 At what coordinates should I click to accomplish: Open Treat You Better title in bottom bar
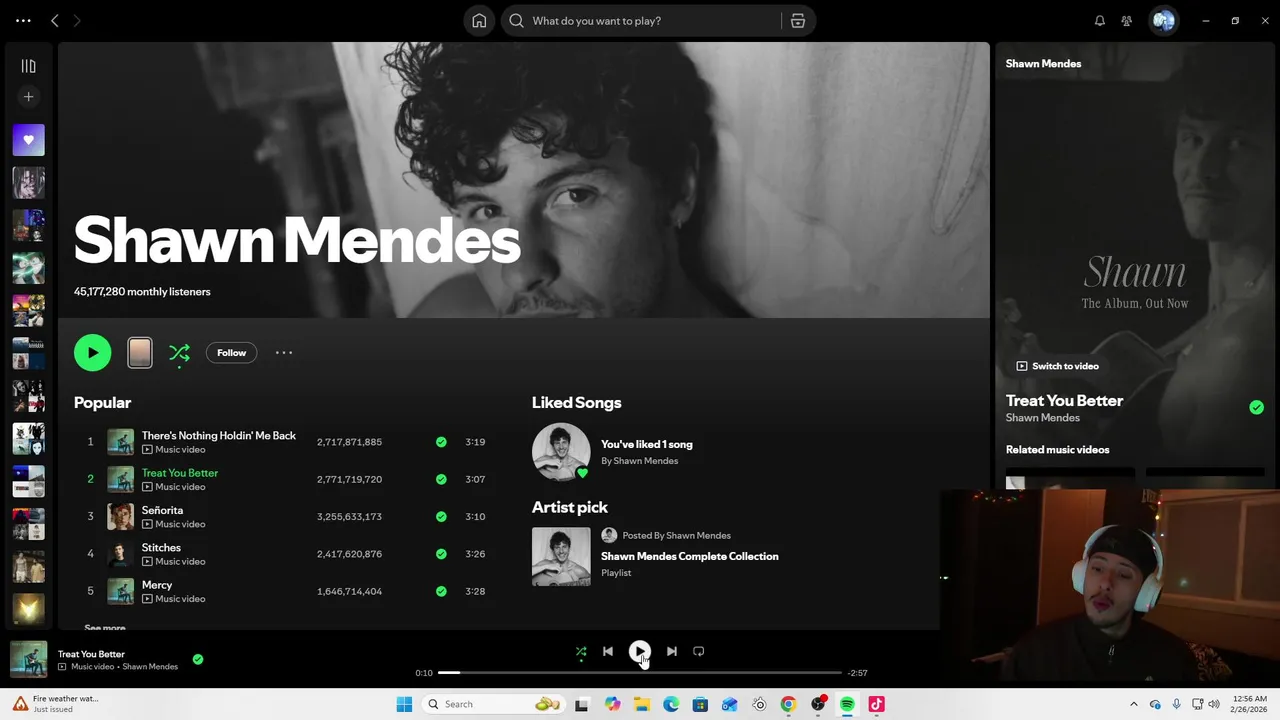point(91,654)
